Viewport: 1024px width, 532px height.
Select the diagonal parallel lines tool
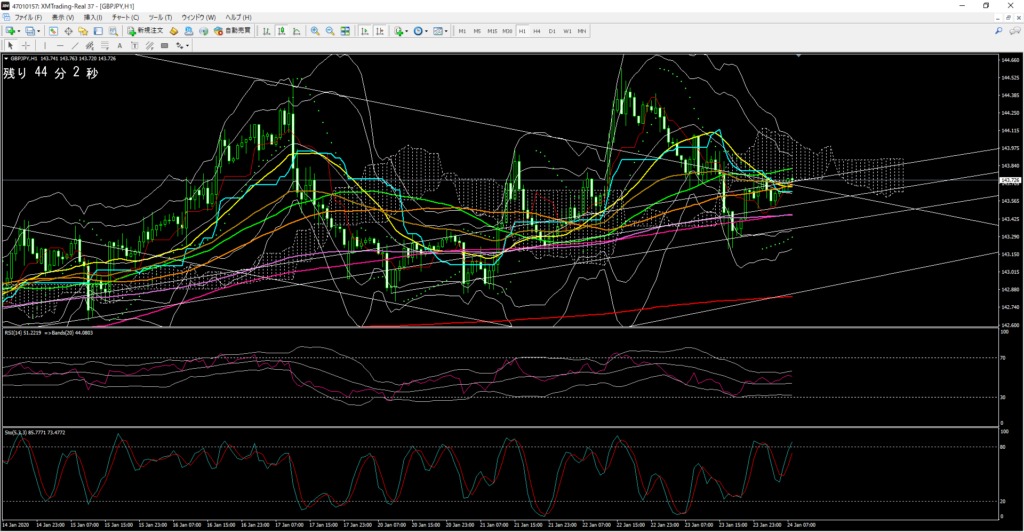point(150,46)
